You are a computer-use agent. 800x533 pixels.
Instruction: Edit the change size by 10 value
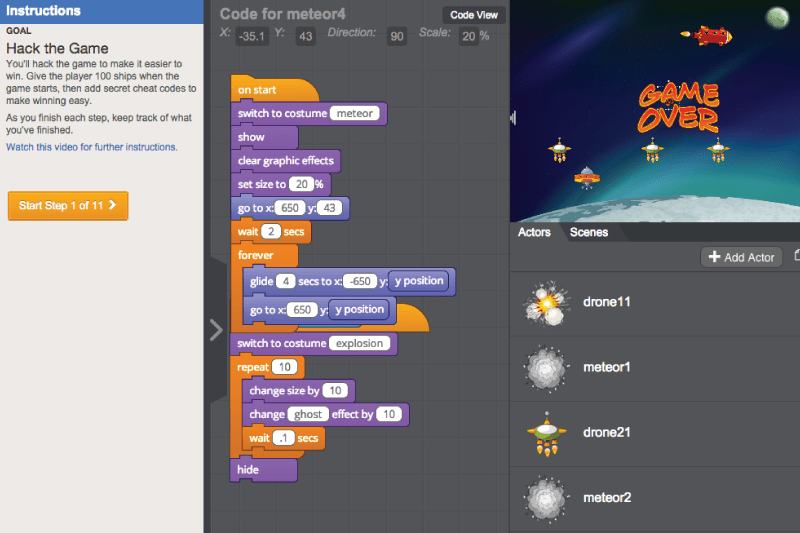pyautogui.click(x=335, y=391)
